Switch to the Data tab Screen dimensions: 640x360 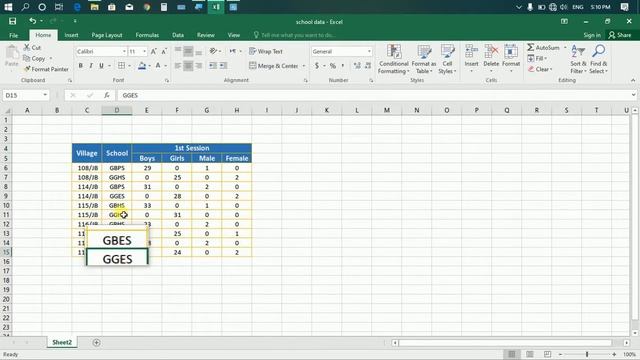click(x=178, y=35)
